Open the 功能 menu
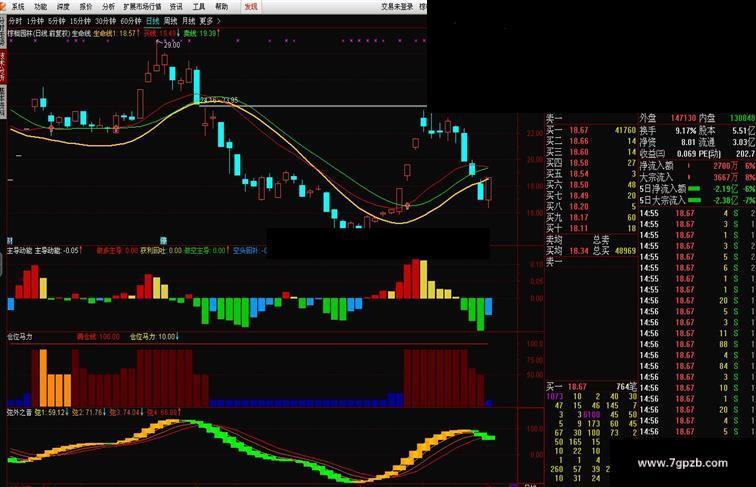Viewport: 756px width, 487px height. (40, 7)
